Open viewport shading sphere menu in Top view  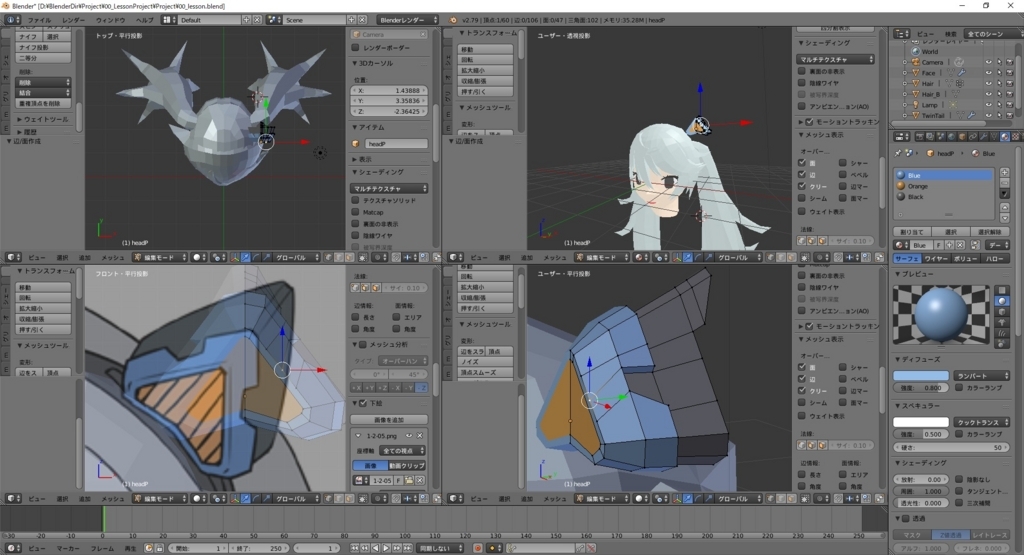[199, 257]
